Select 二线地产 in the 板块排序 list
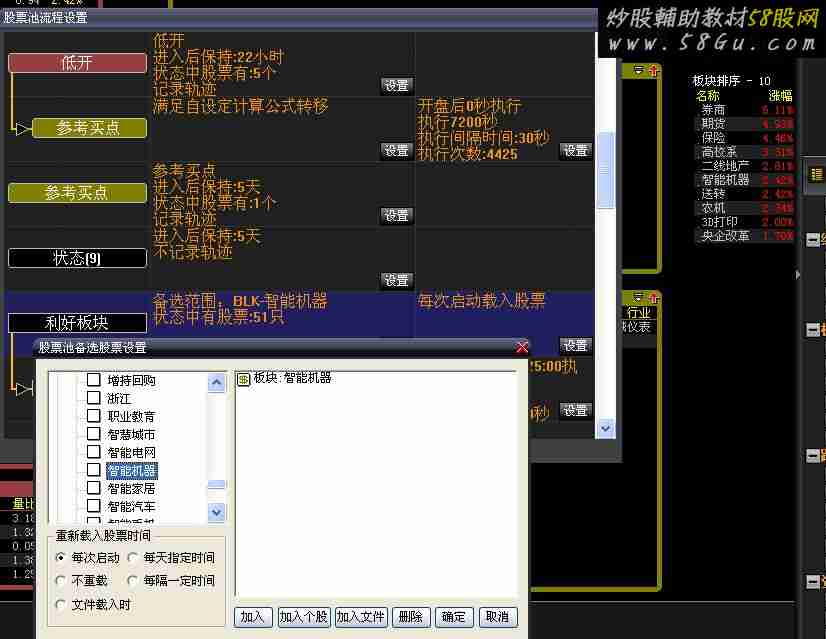The height and width of the screenshot is (639, 826). pyautogui.click(x=744, y=166)
